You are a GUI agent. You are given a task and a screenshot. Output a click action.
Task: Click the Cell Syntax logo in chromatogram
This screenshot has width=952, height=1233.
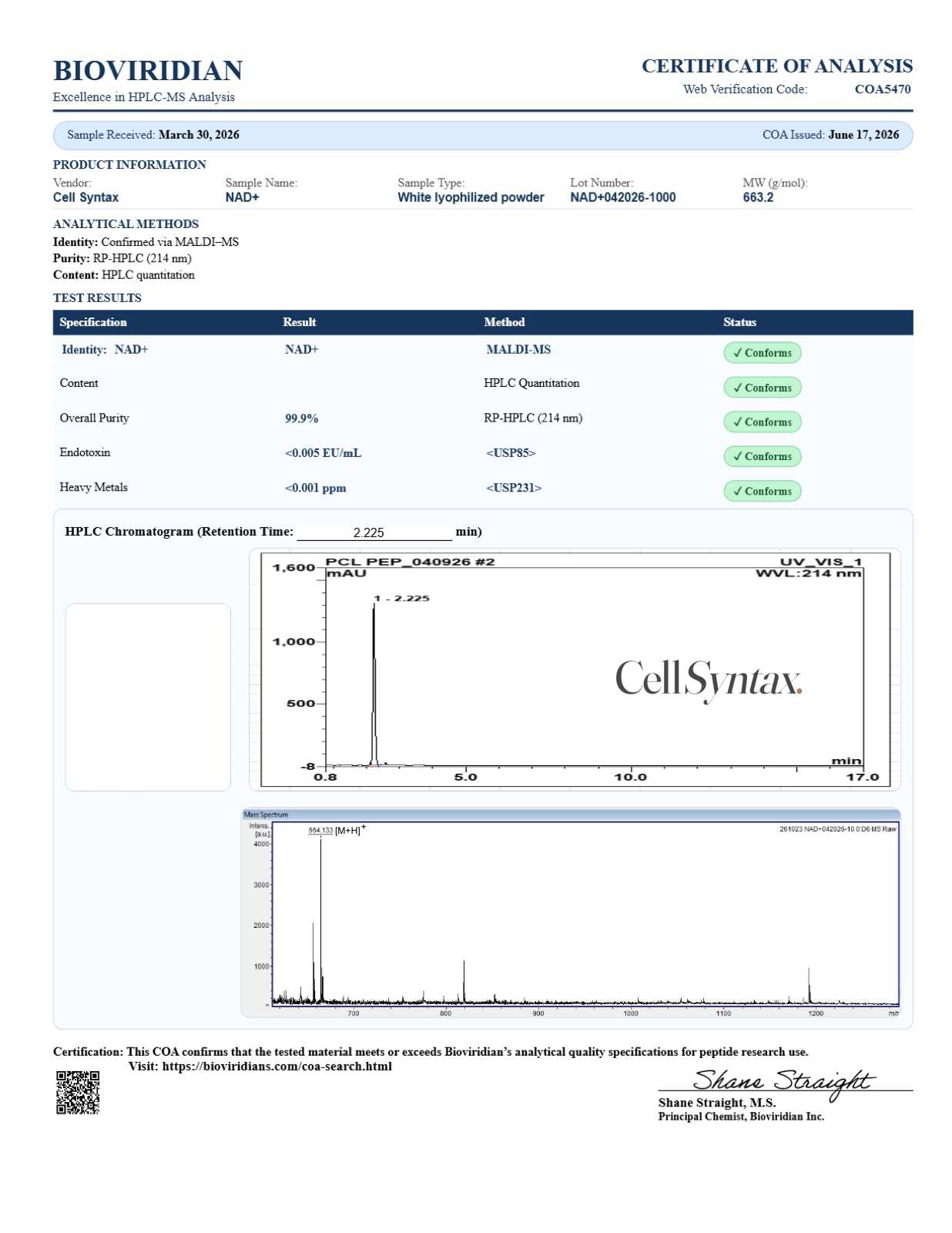click(709, 680)
